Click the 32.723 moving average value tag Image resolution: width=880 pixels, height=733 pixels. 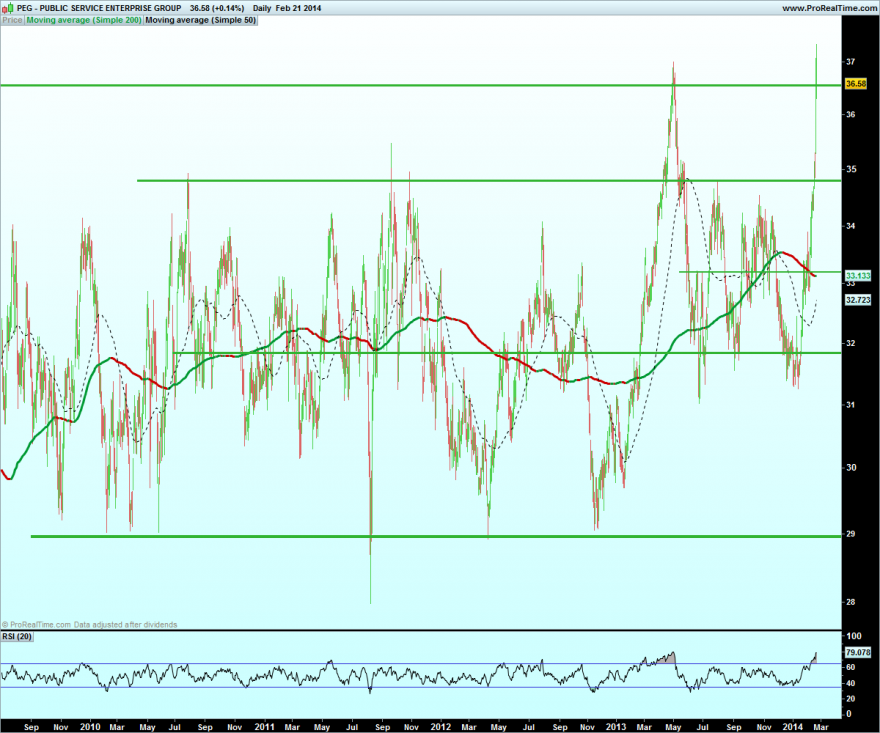[858, 300]
